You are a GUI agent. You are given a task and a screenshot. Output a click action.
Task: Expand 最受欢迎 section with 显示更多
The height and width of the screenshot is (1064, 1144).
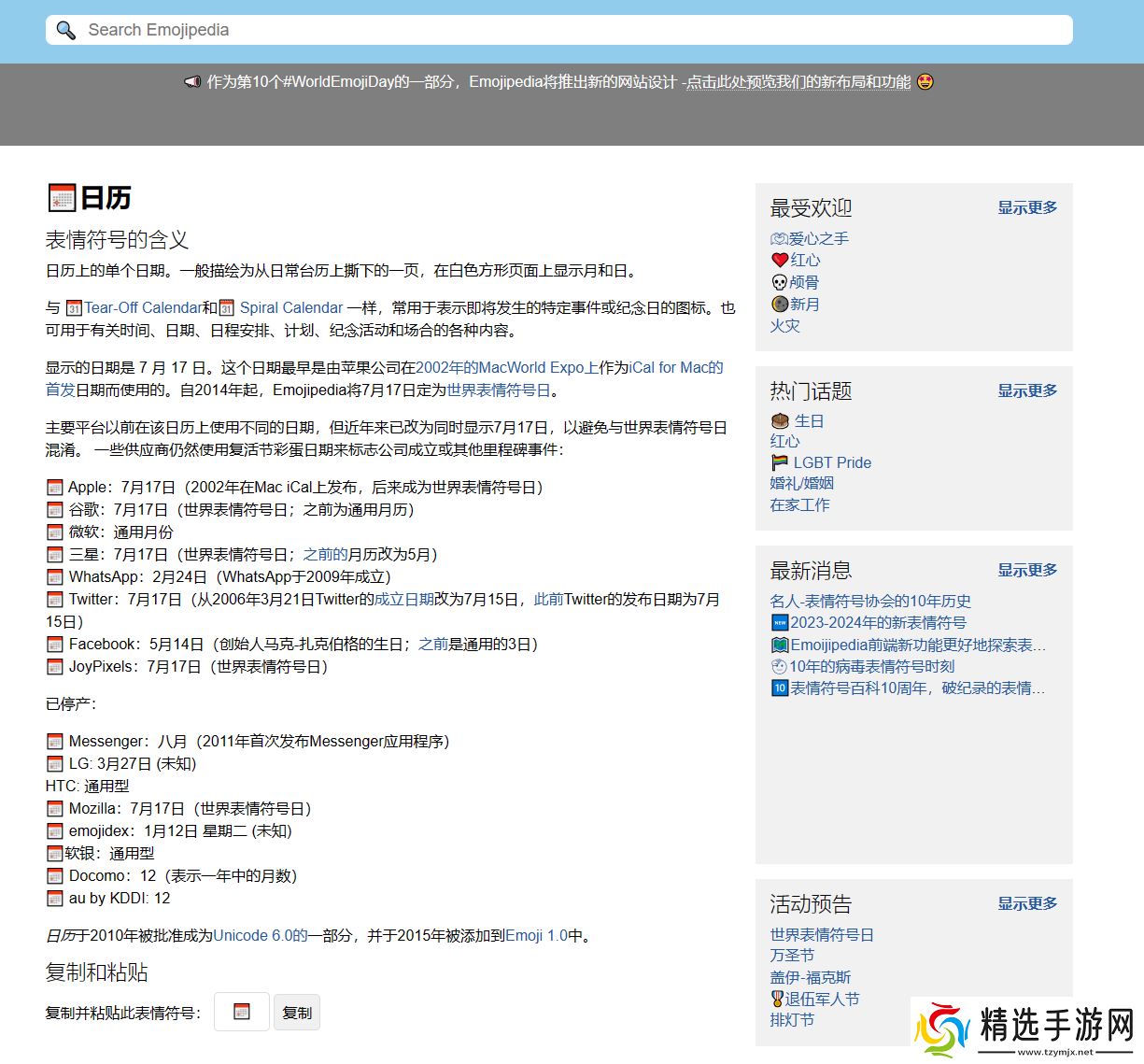point(1026,207)
